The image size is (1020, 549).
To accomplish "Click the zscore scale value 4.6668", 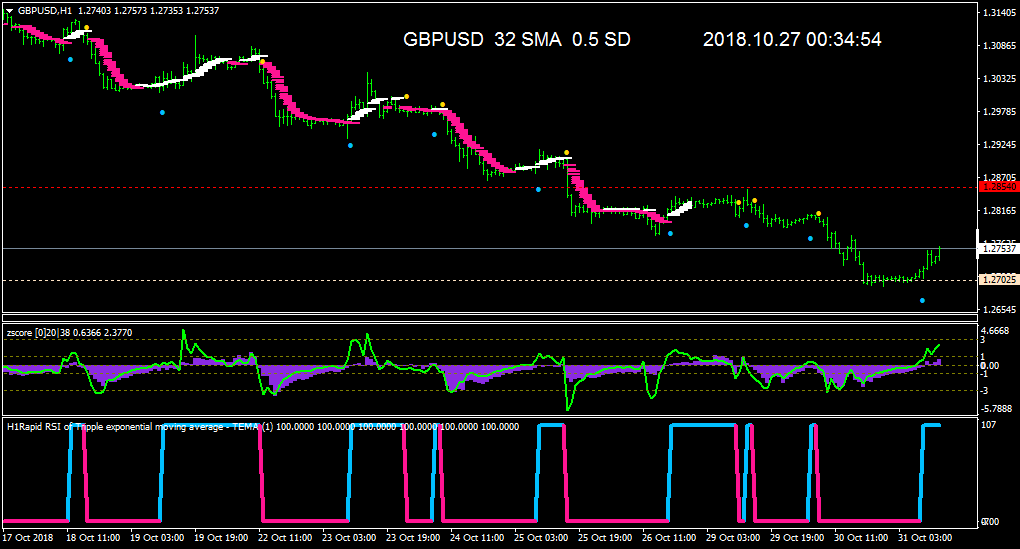I will click(x=997, y=330).
